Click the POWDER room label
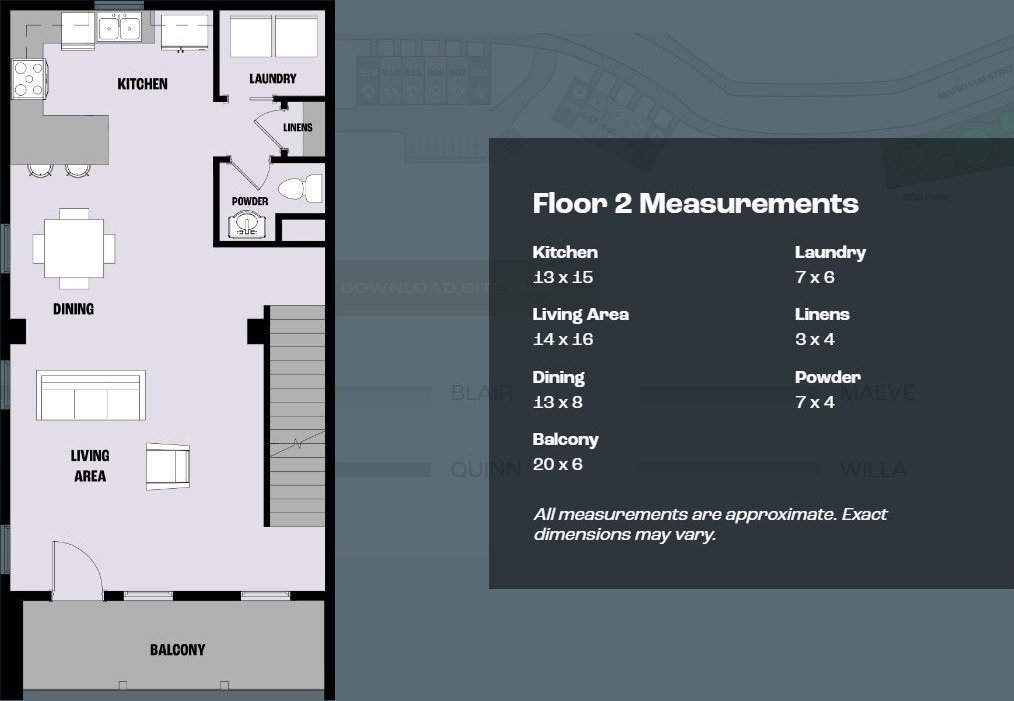Image resolution: width=1014 pixels, height=701 pixels. (x=250, y=201)
